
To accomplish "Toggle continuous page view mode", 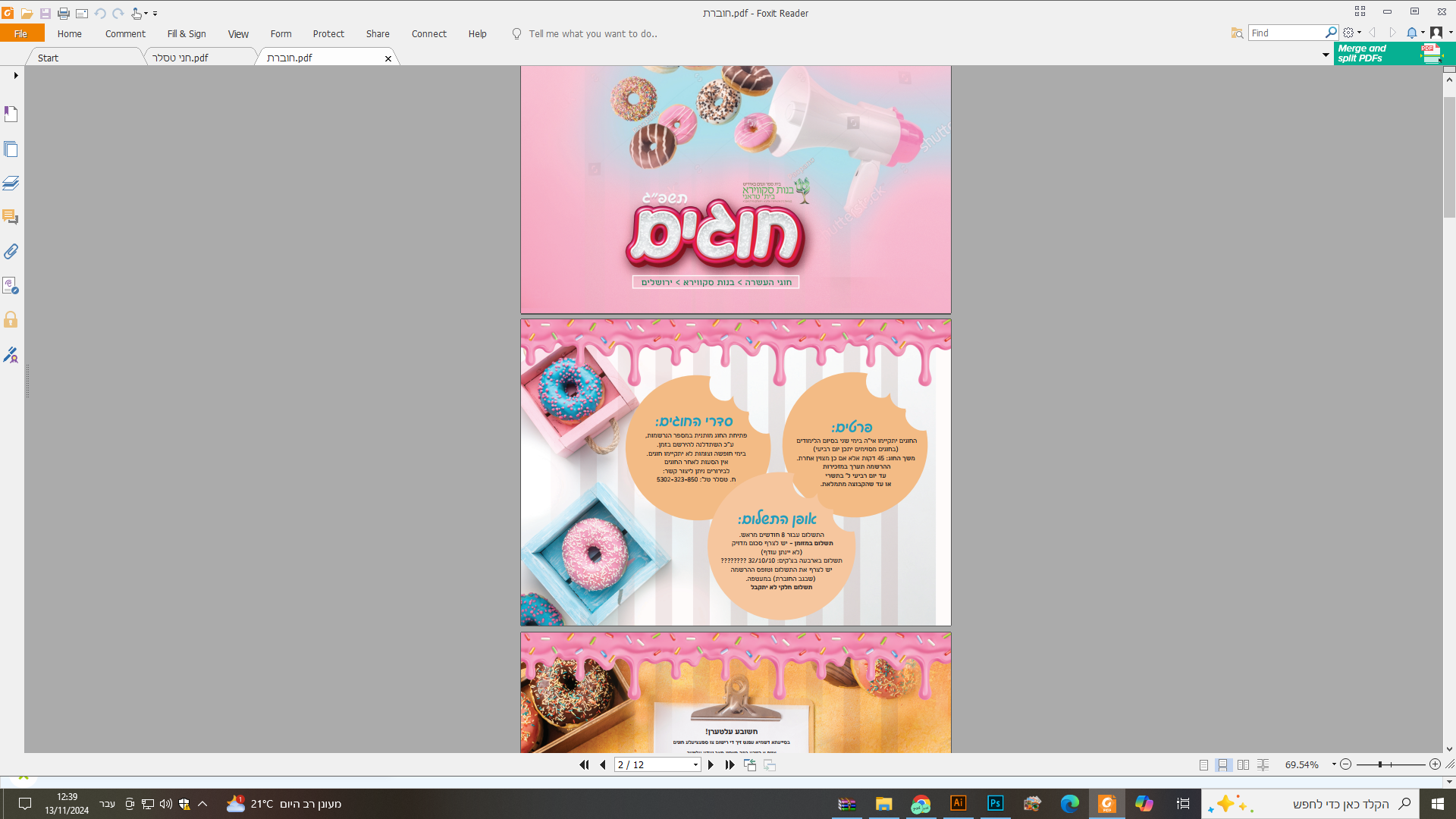I will tap(1223, 765).
